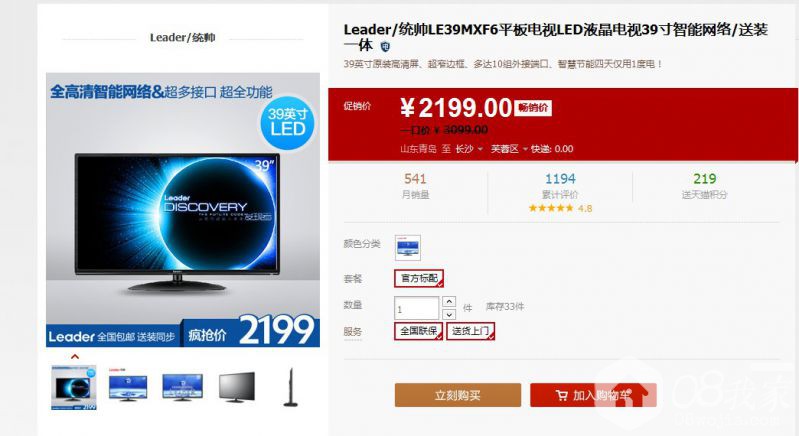
Task: Click the 541 月销量 sales count
Action: pos(415,185)
